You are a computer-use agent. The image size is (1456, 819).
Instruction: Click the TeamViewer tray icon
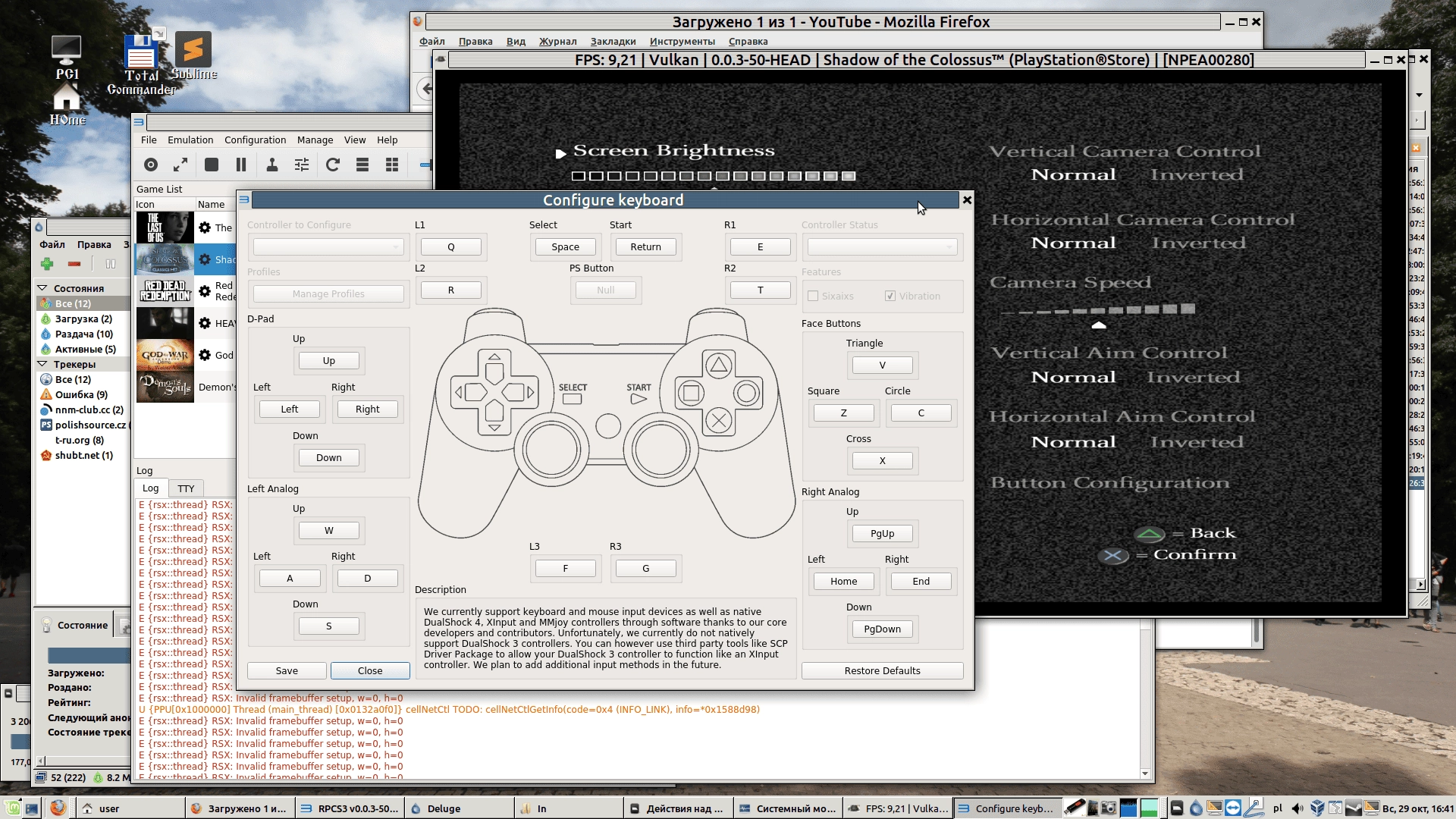1233,808
